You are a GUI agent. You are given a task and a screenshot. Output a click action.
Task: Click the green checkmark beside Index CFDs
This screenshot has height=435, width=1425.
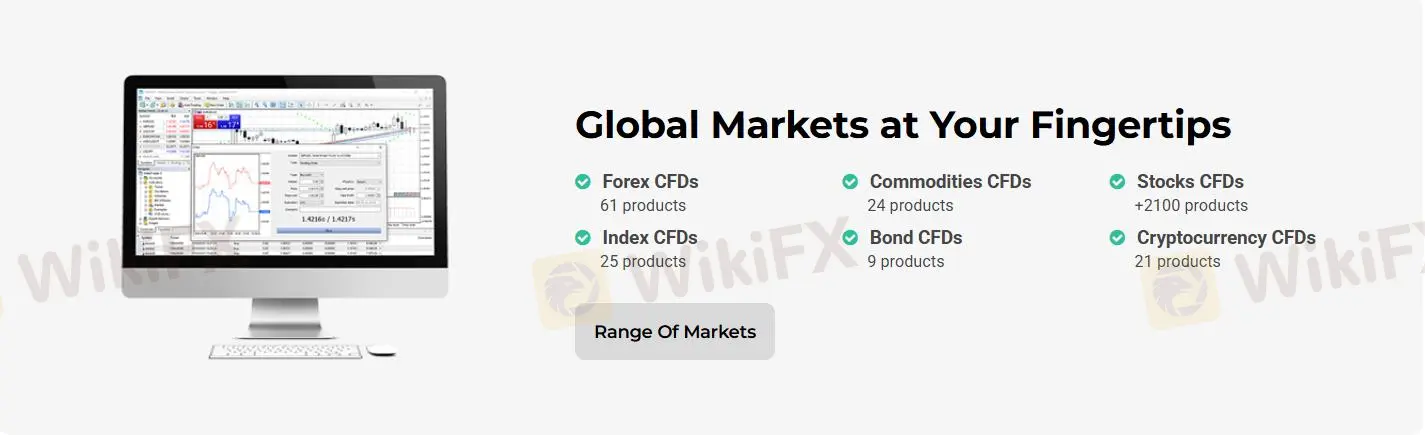(x=583, y=238)
